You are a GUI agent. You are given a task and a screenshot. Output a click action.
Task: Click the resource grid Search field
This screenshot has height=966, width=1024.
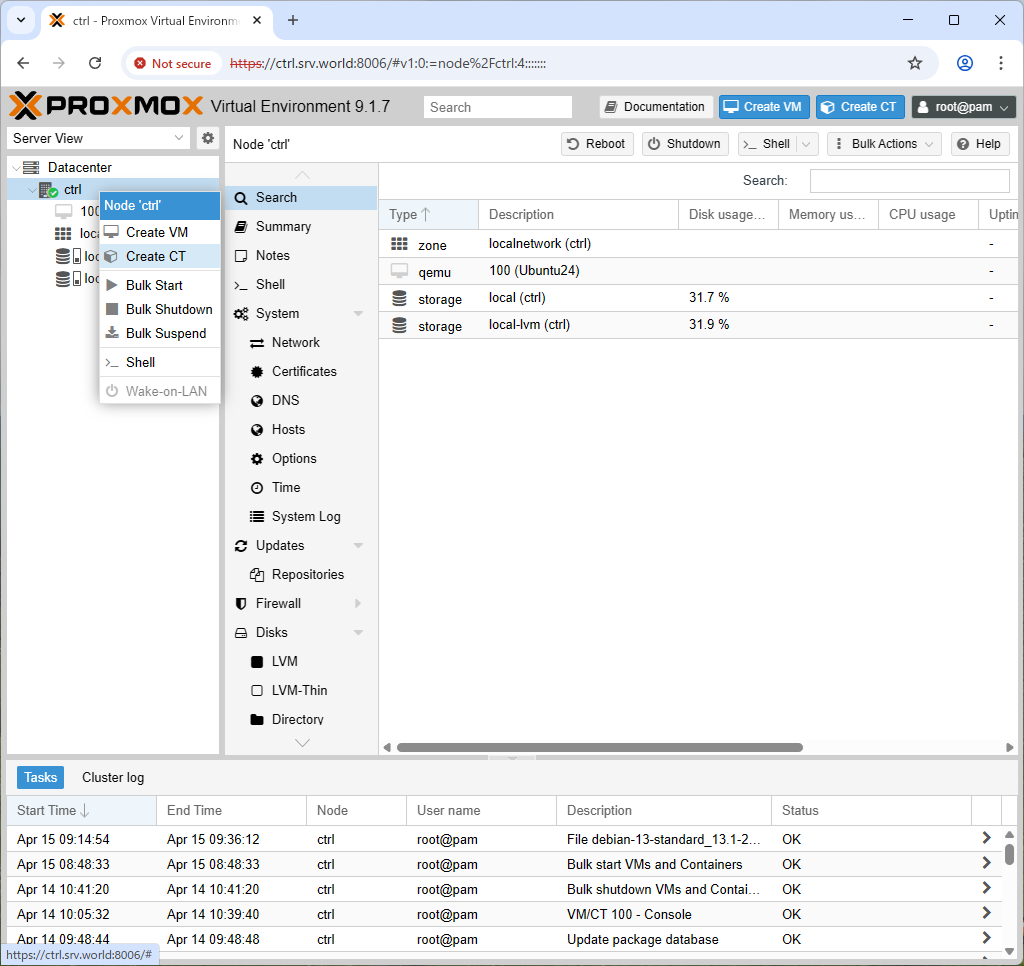[909, 180]
